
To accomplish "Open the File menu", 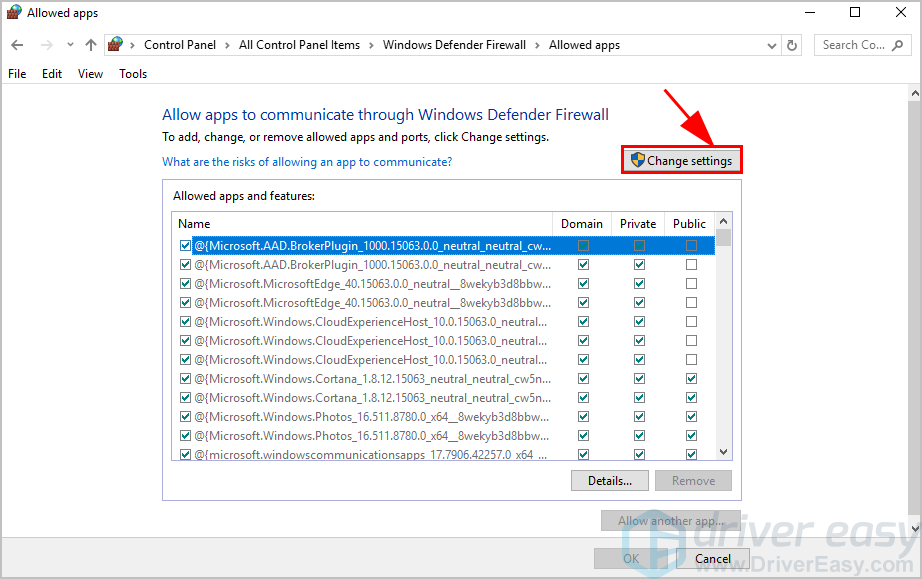I will pos(17,74).
